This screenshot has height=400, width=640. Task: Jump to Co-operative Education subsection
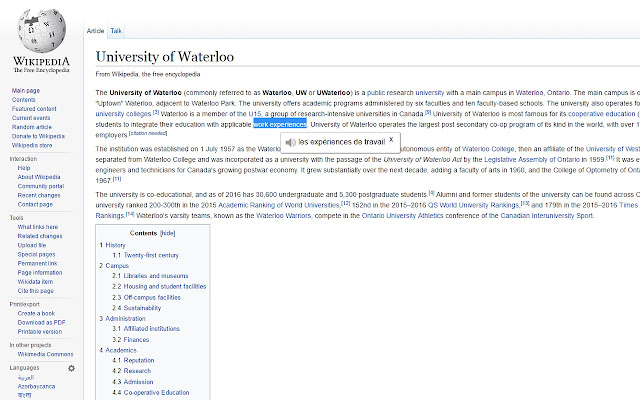coord(156,393)
